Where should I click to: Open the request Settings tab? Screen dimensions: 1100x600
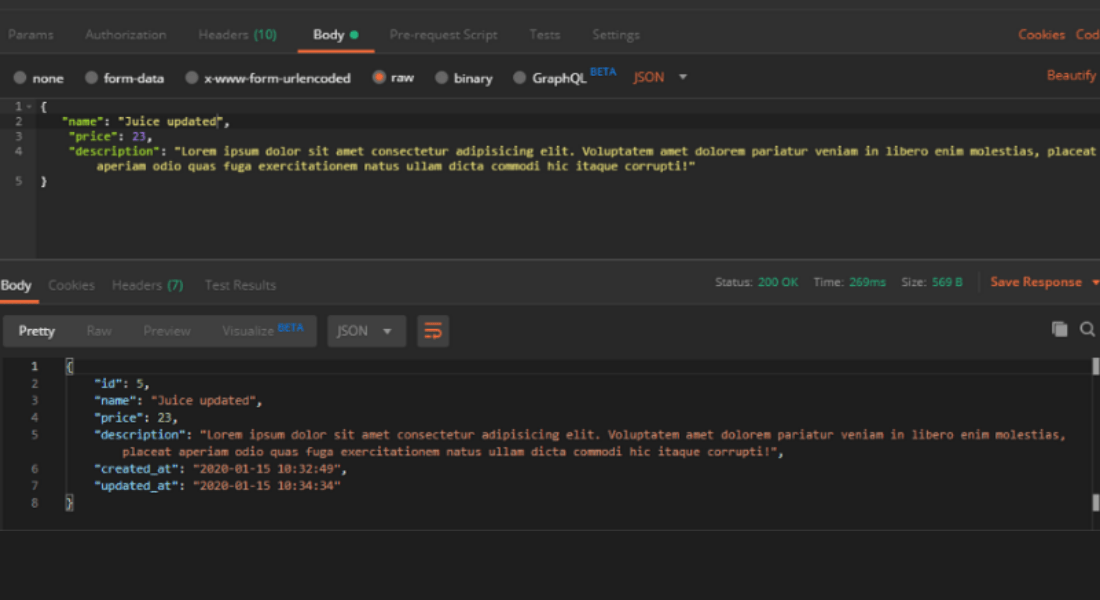(616, 34)
